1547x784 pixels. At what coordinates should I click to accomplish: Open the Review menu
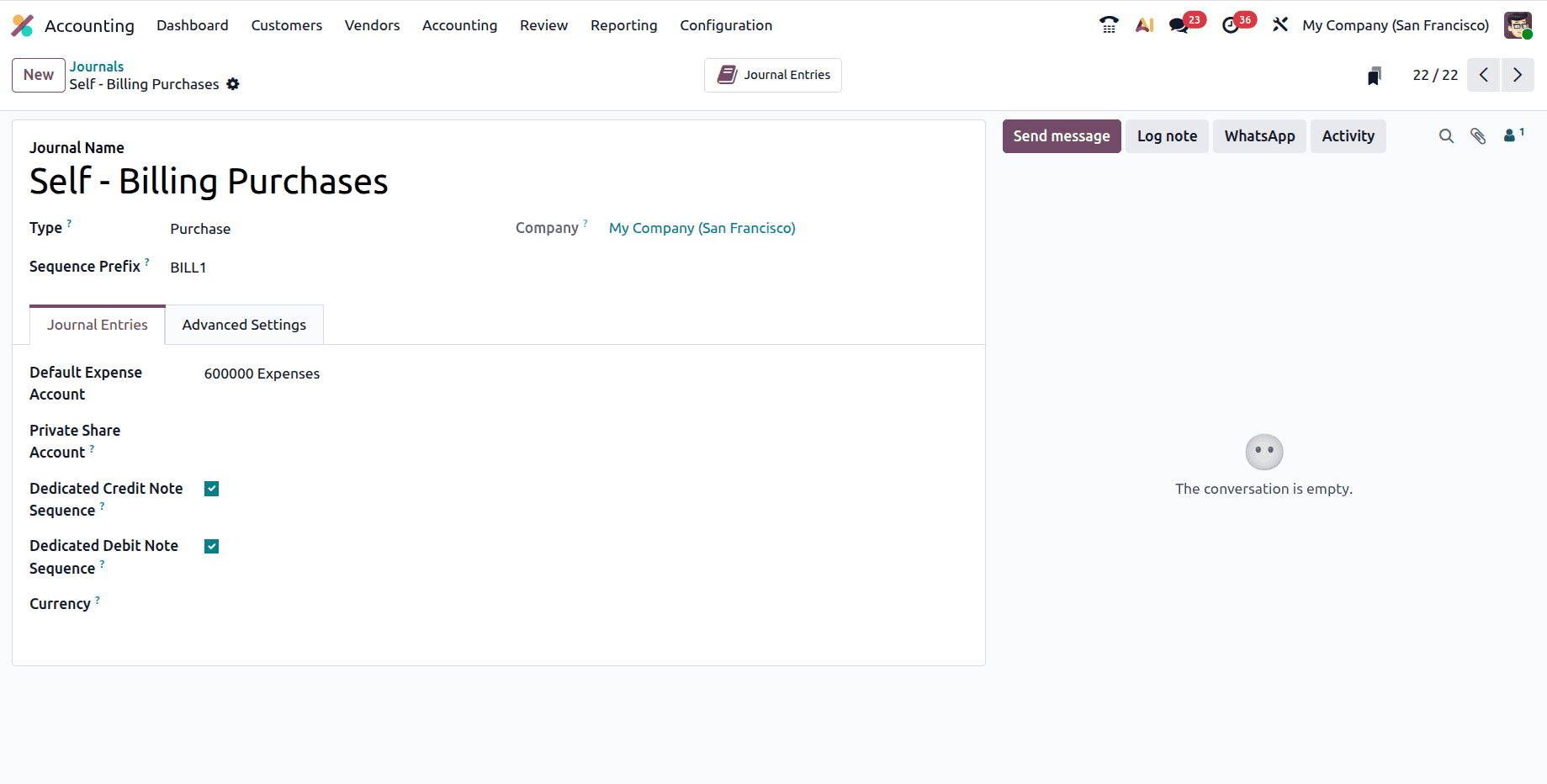(544, 25)
